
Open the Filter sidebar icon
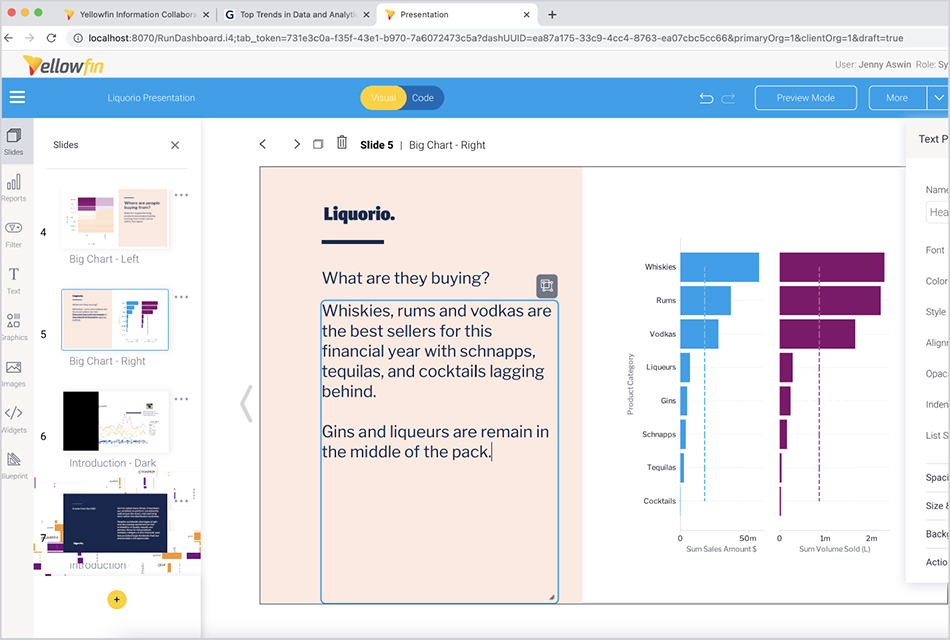[x=14, y=233]
